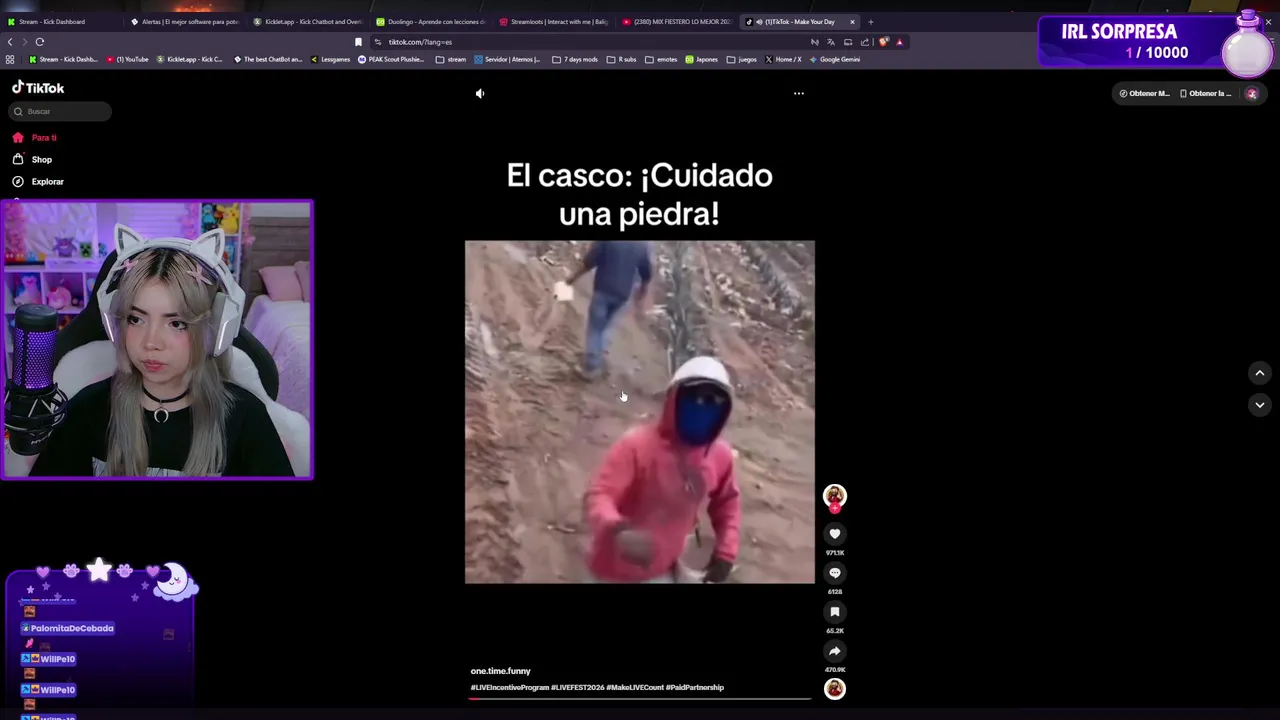Open the '7 days mods' bookmarks folder

tap(575, 59)
